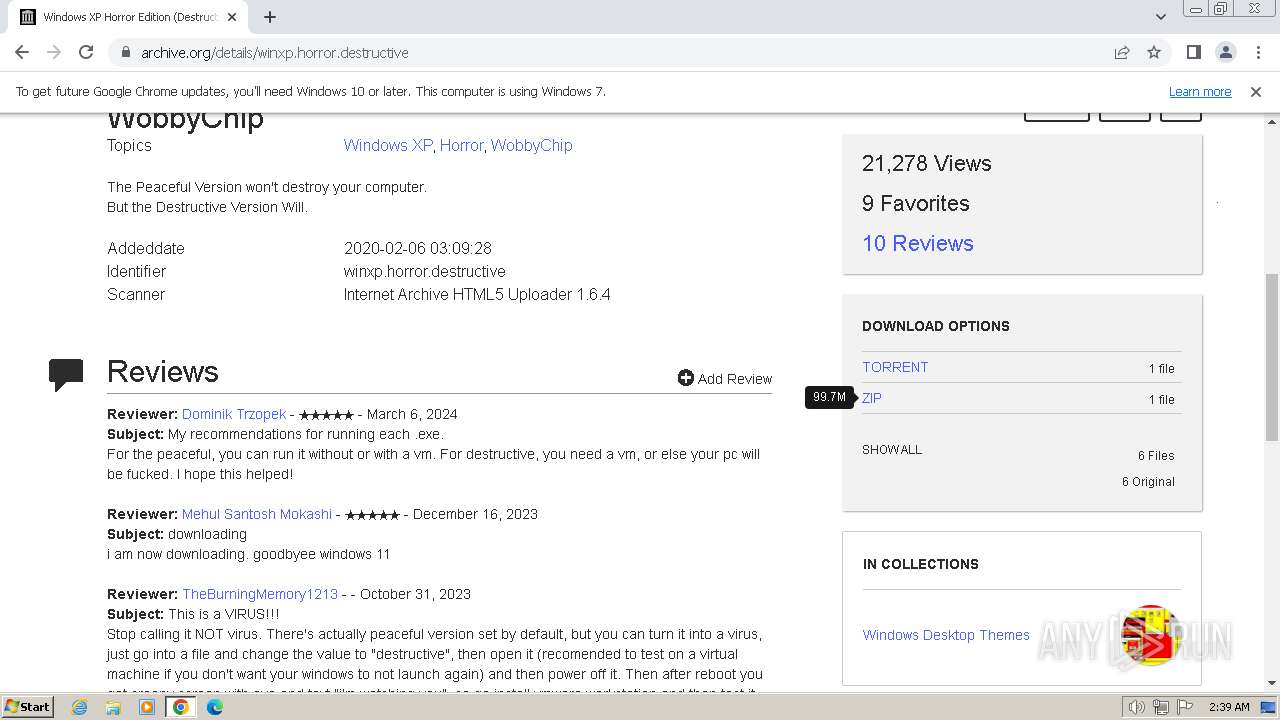The width and height of the screenshot is (1280, 720).
Task: Share this page icon in address bar
Action: click(x=1122, y=52)
